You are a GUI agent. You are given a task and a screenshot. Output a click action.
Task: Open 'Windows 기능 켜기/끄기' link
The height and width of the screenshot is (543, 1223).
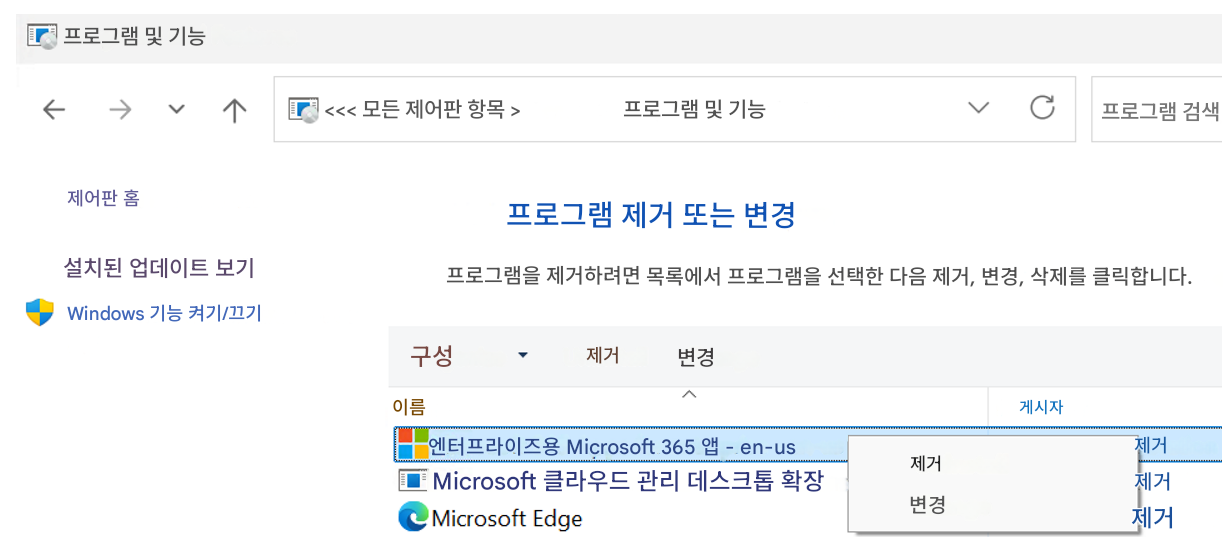(164, 313)
